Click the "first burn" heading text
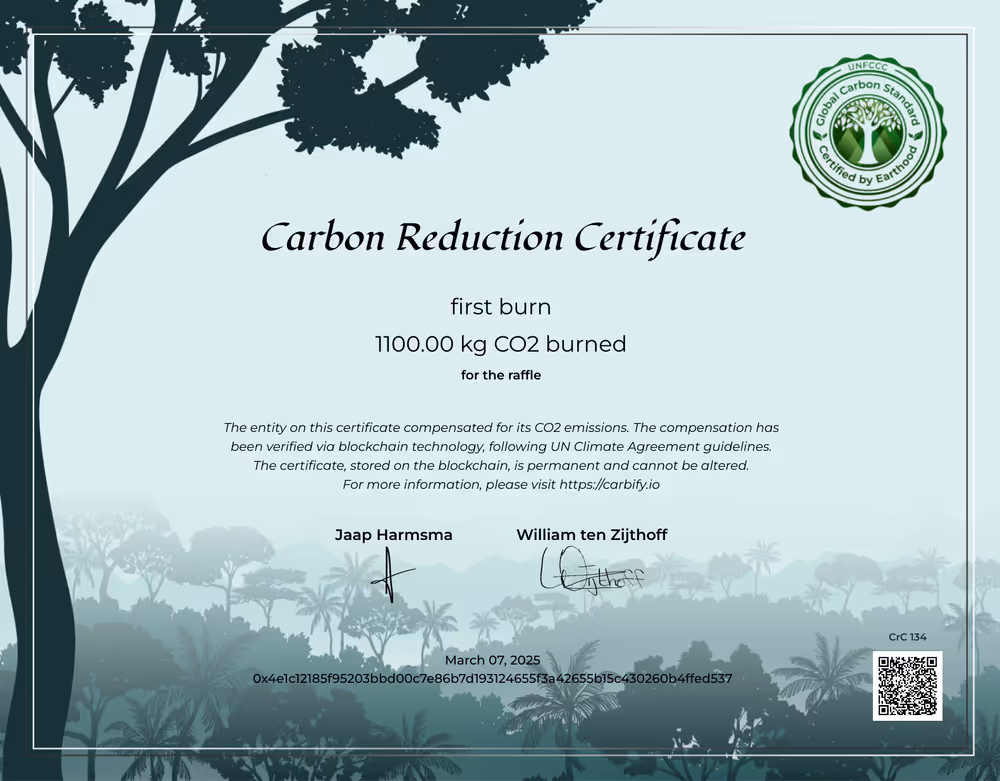This screenshot has height=781, width=1000. tap(500, 306)
